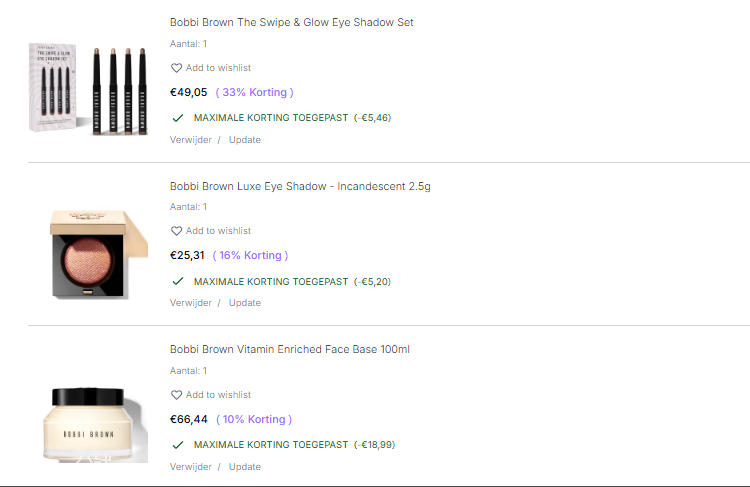Screen dimensions: 750x487
Task: Click heart icon for Luxe Eye Shadow
Action: (x=176, y=231)
